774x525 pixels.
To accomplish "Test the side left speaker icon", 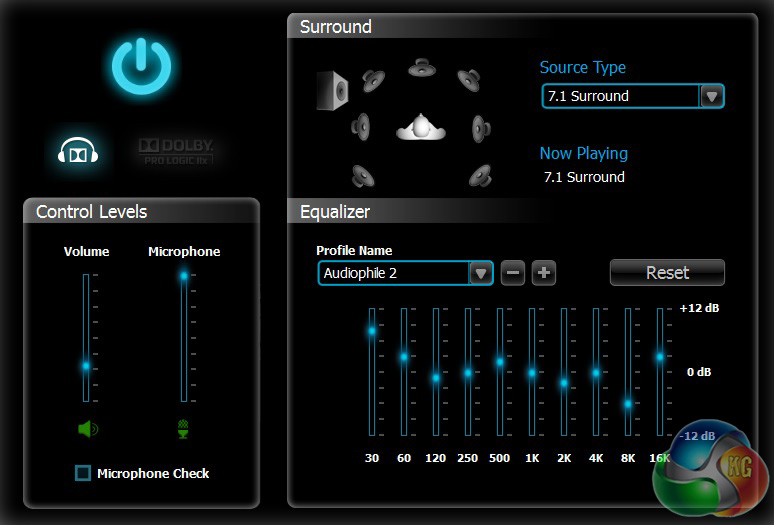I will click(x=360, y=127).
